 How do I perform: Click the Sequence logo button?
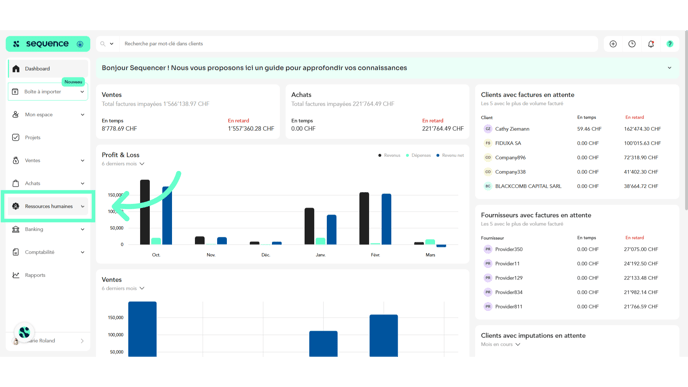pyautogui.click(x=48, y=44)
